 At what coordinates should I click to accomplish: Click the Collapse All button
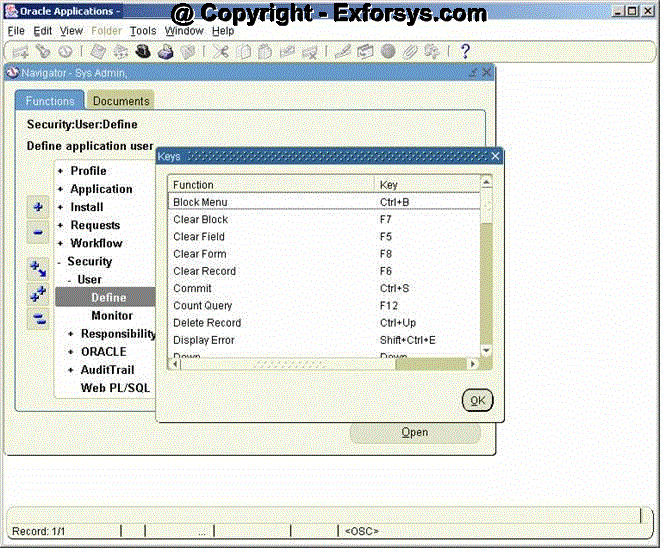37,319
